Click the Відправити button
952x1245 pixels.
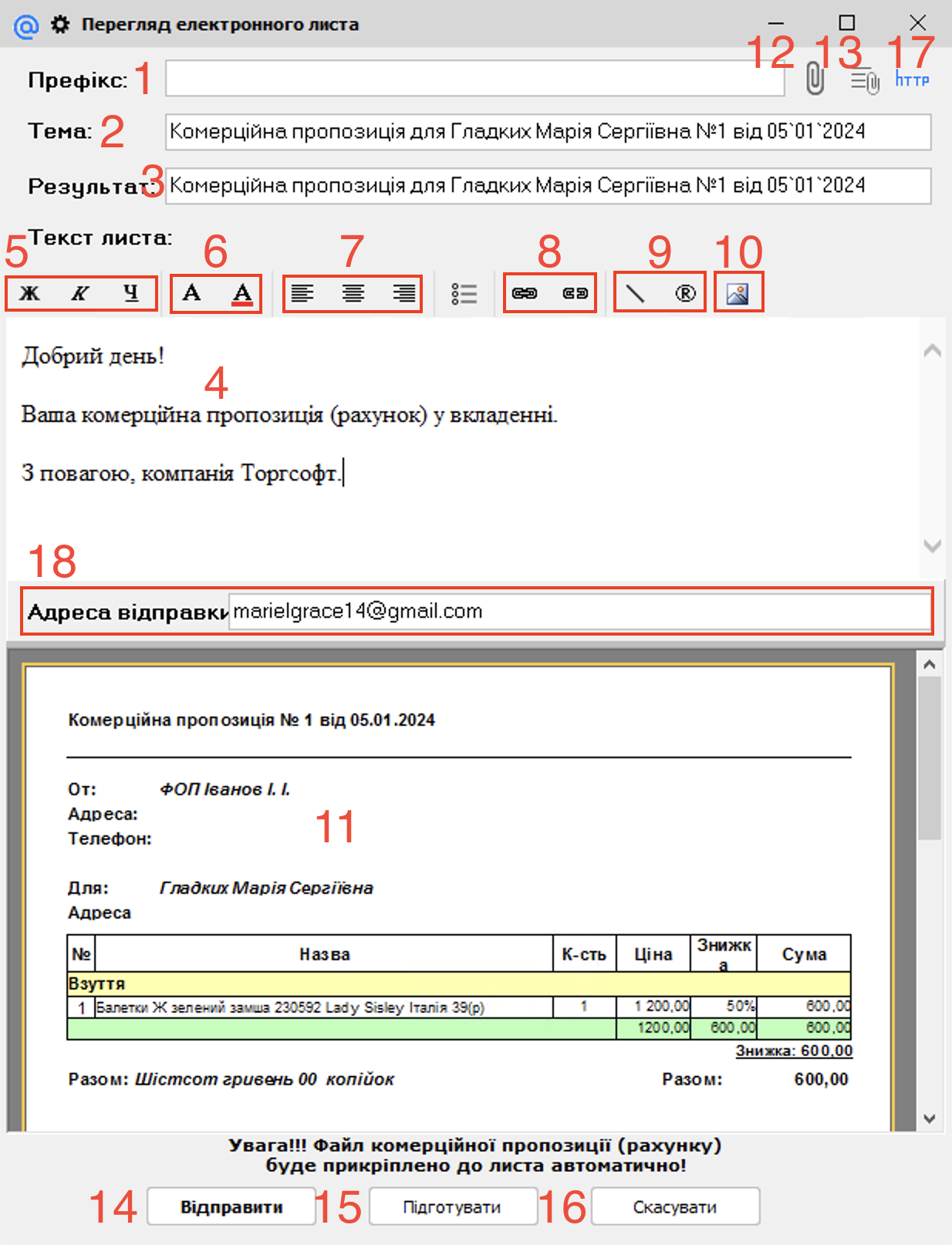(x=231, y=1207)
